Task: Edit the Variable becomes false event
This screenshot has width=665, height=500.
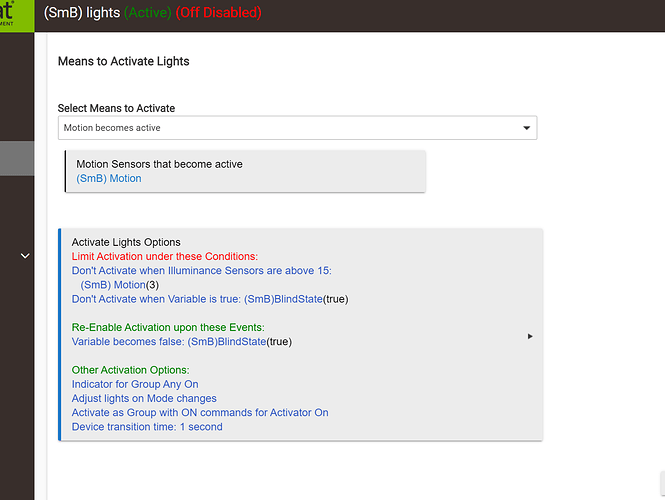Action: [181, 341]
